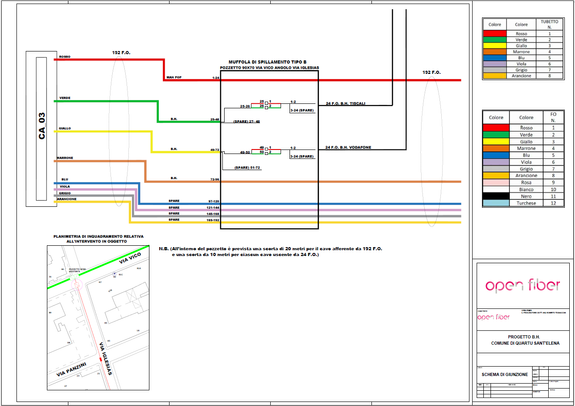Click COMUNE DI QUARTU SANT'ELENA text

(525, 343)
